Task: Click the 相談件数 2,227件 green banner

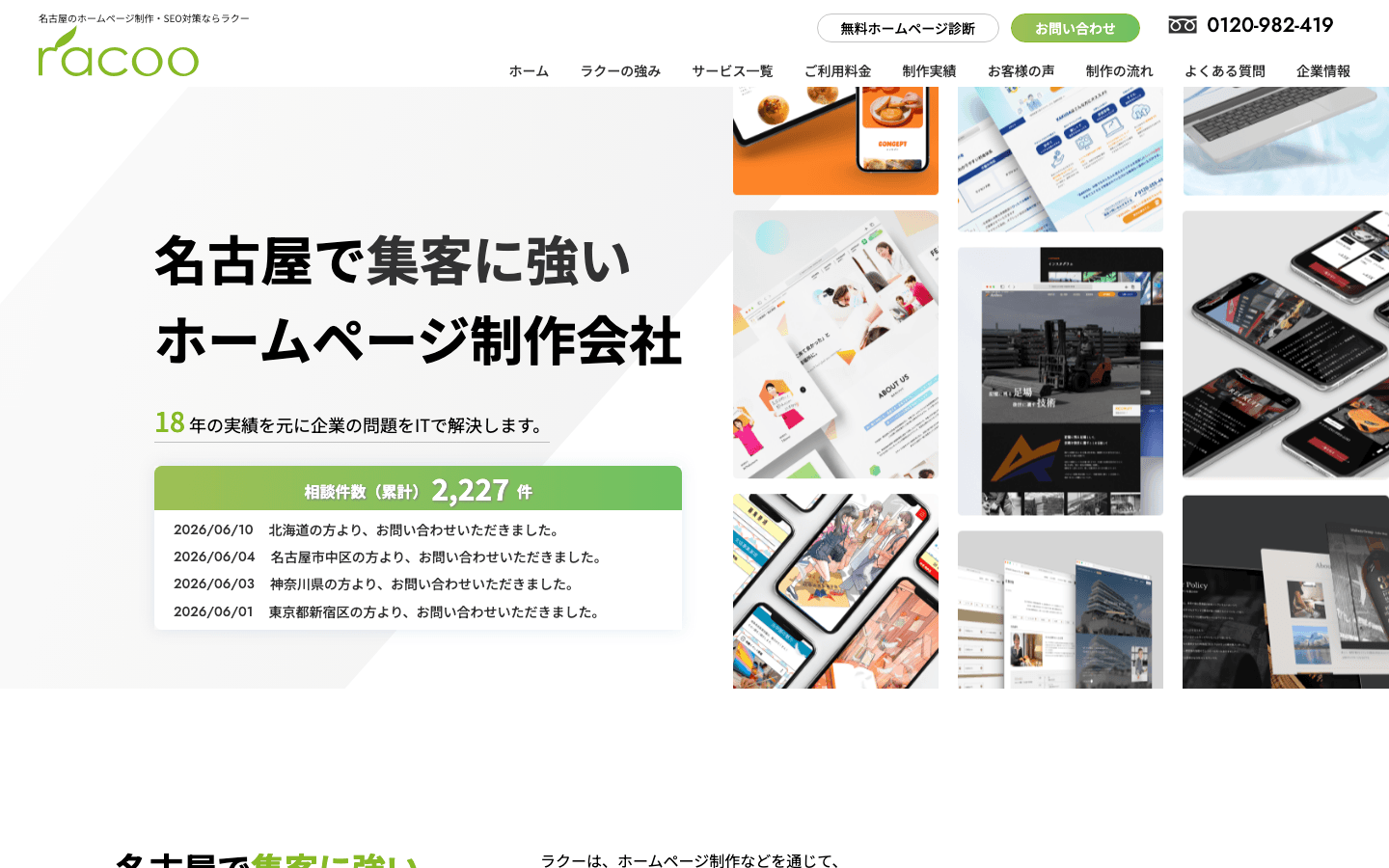Action: [418, 489]
